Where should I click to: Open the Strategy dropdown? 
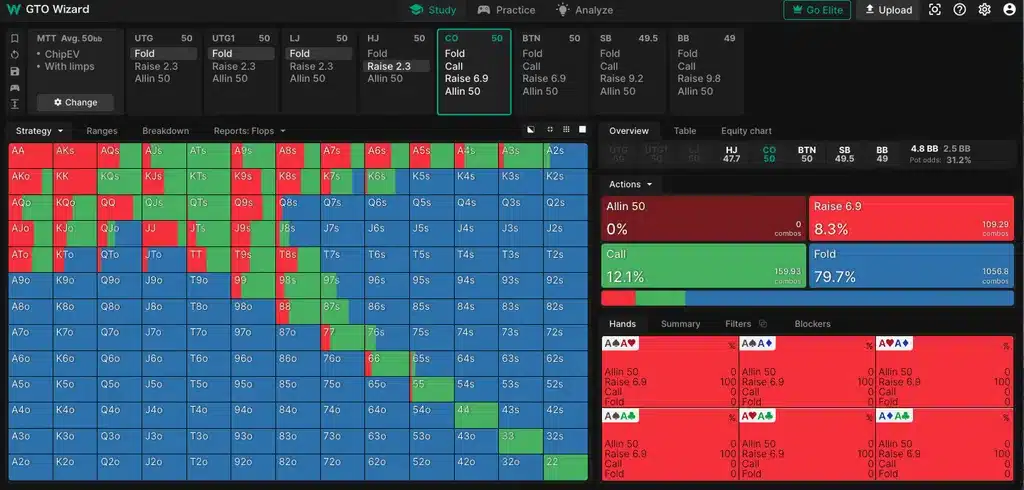[39, 131]
